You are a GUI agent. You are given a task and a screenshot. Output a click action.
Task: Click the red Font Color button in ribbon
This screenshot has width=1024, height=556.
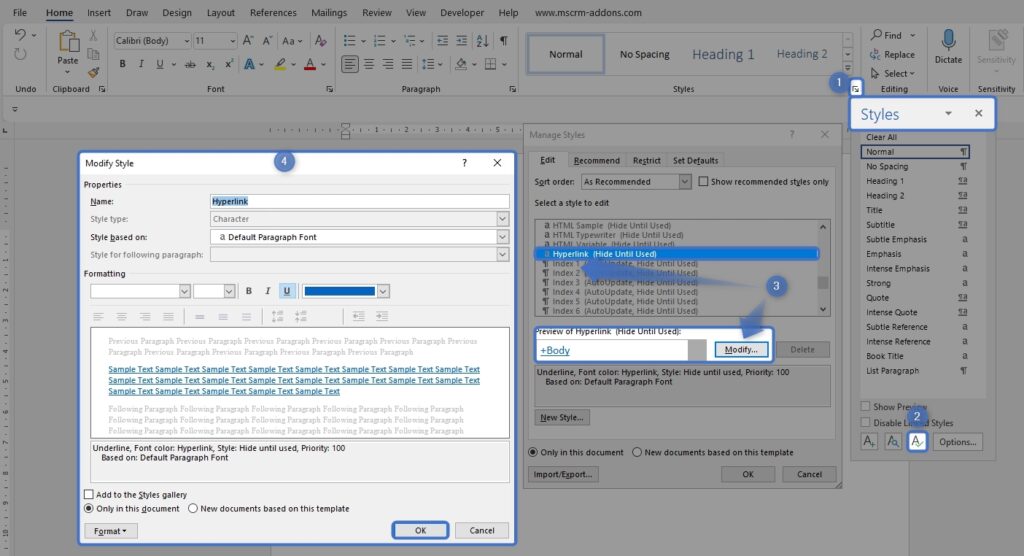point(310,64)
